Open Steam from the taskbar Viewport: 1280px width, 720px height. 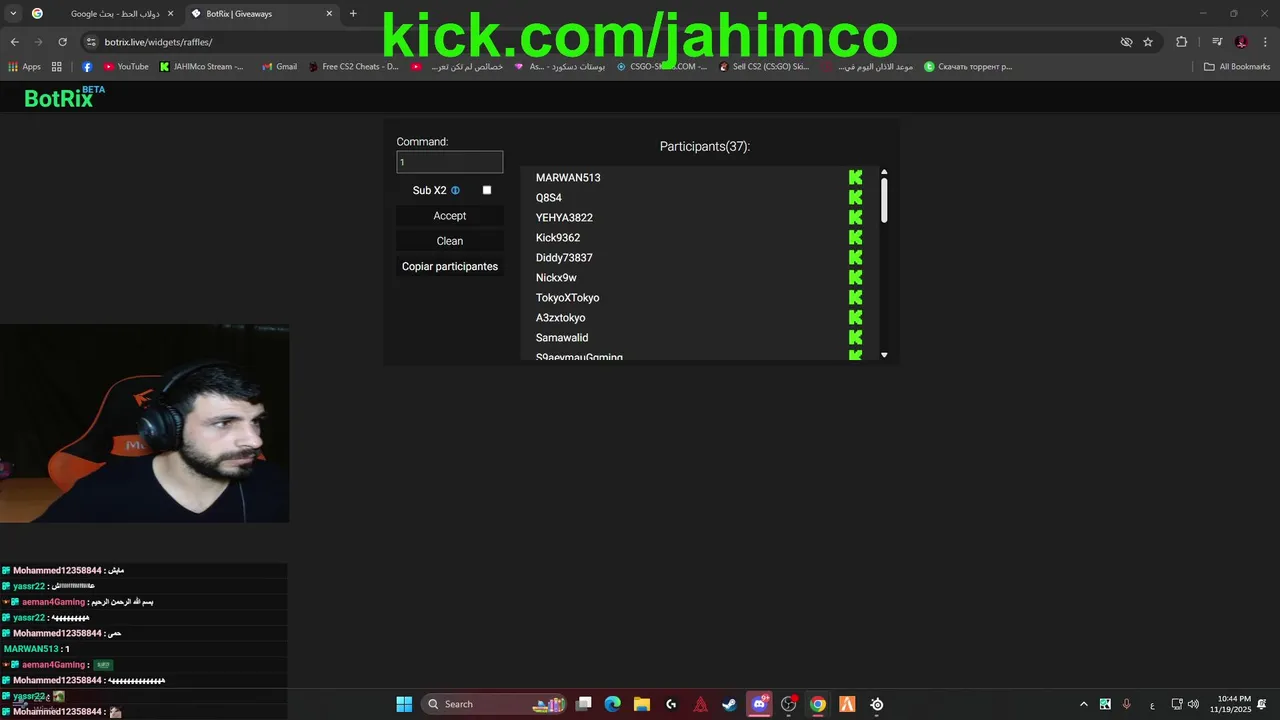(x=729, y=704)
